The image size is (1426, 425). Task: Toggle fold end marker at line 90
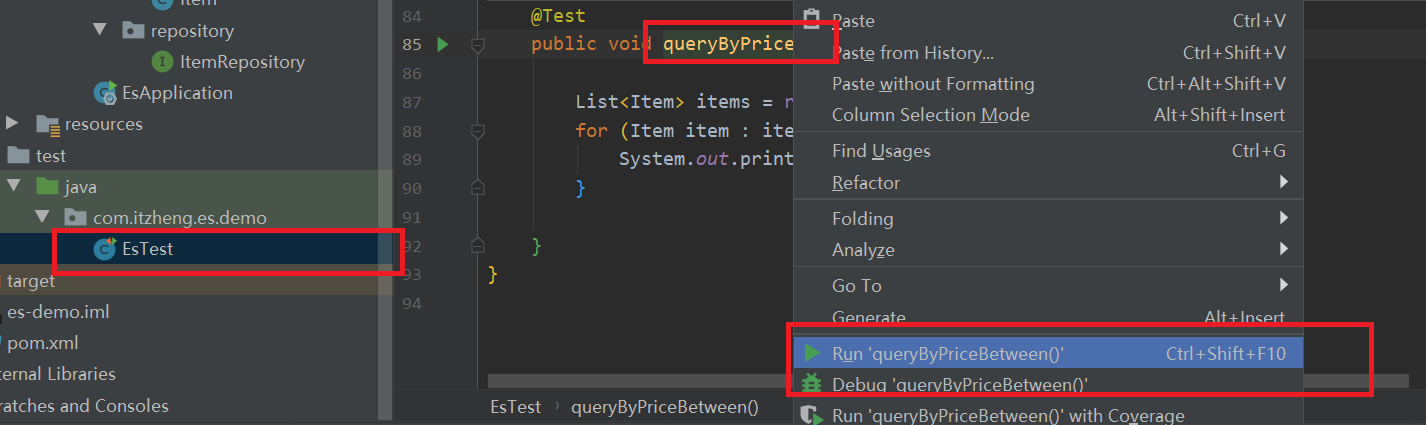click(477, 188)
